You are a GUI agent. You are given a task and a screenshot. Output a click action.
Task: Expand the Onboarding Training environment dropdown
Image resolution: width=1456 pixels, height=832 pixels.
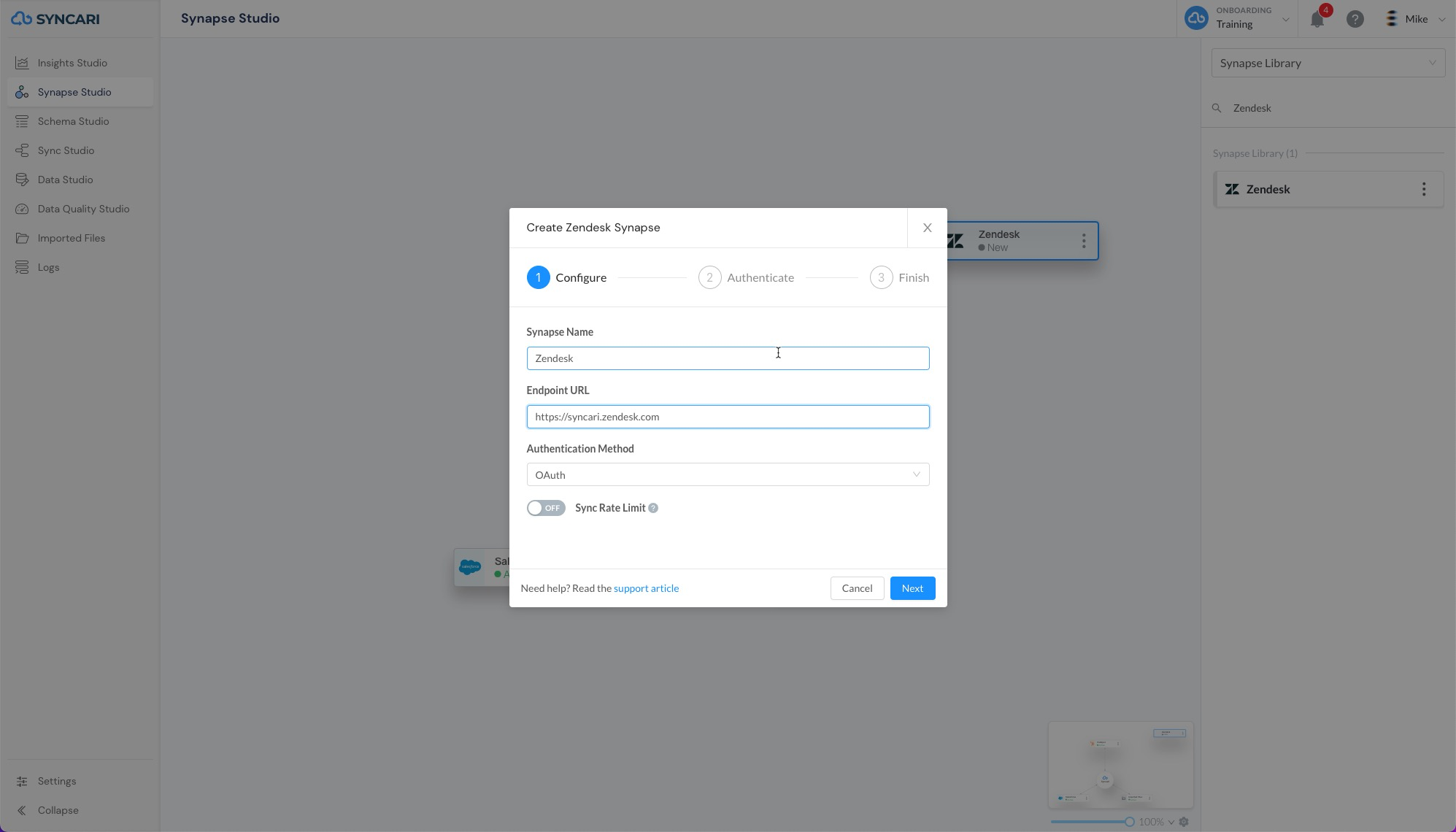1285,20
